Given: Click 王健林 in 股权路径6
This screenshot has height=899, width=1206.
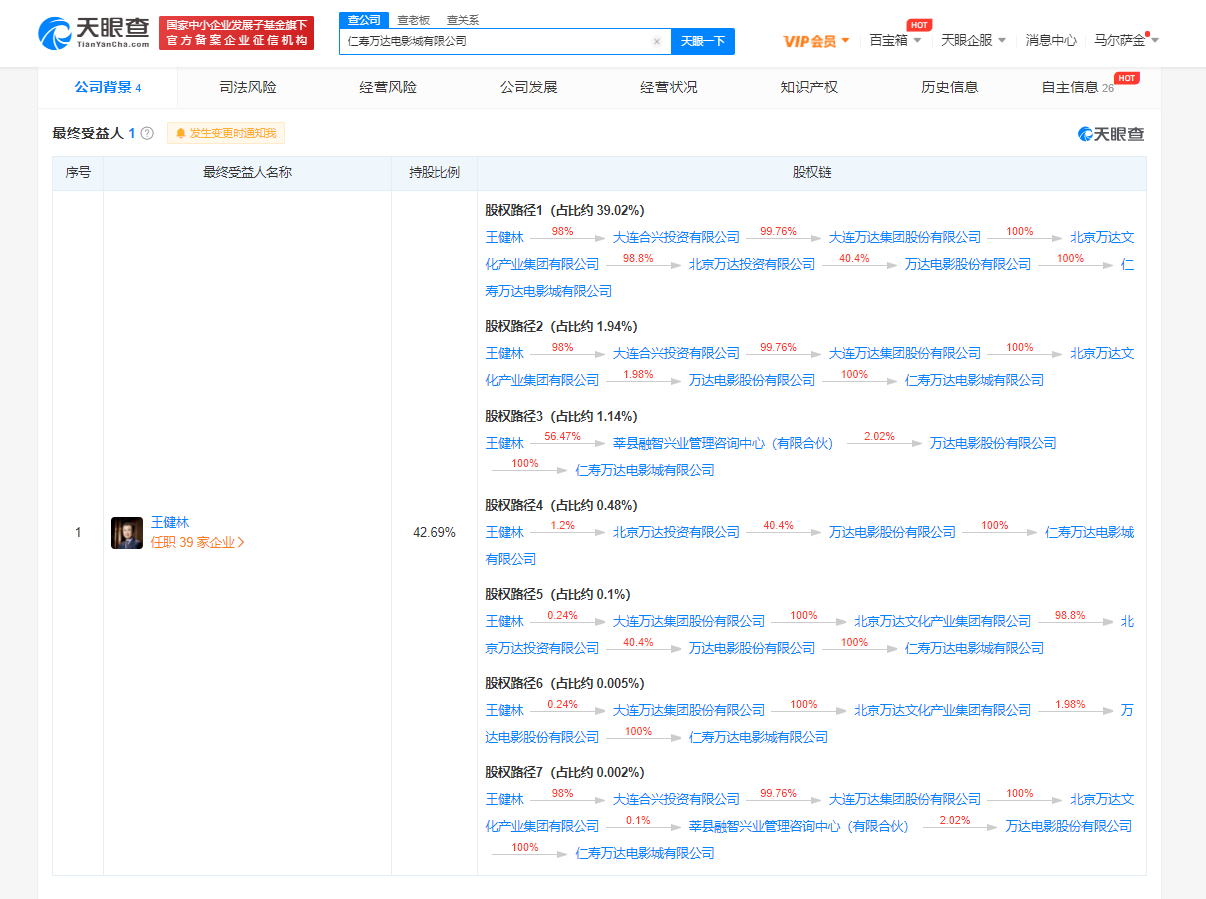Looking at the screenshot, I should tap(505, 711).
